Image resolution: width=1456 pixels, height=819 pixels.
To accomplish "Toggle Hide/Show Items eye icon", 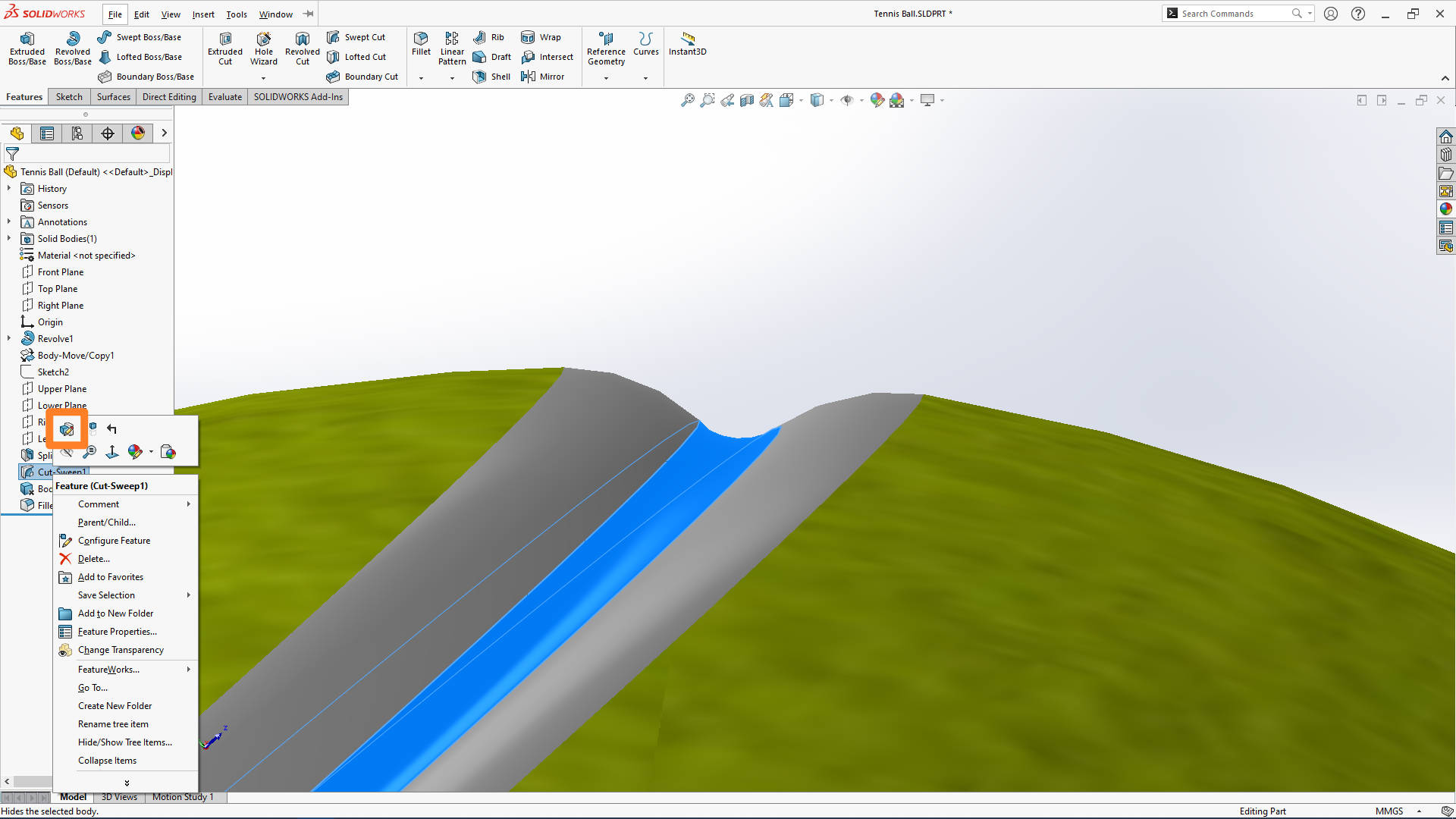I will point(849,100).
